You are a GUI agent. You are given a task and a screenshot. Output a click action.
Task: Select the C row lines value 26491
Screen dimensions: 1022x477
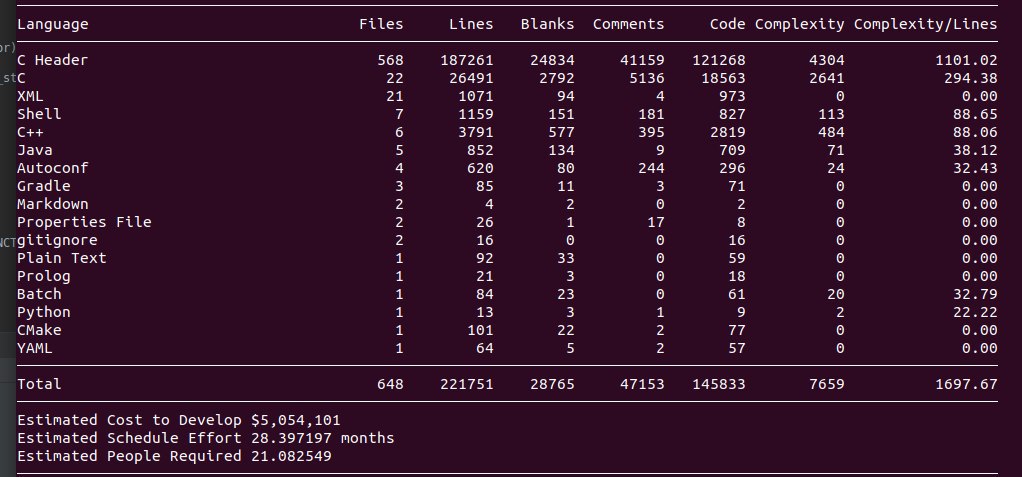coord(471,78)
